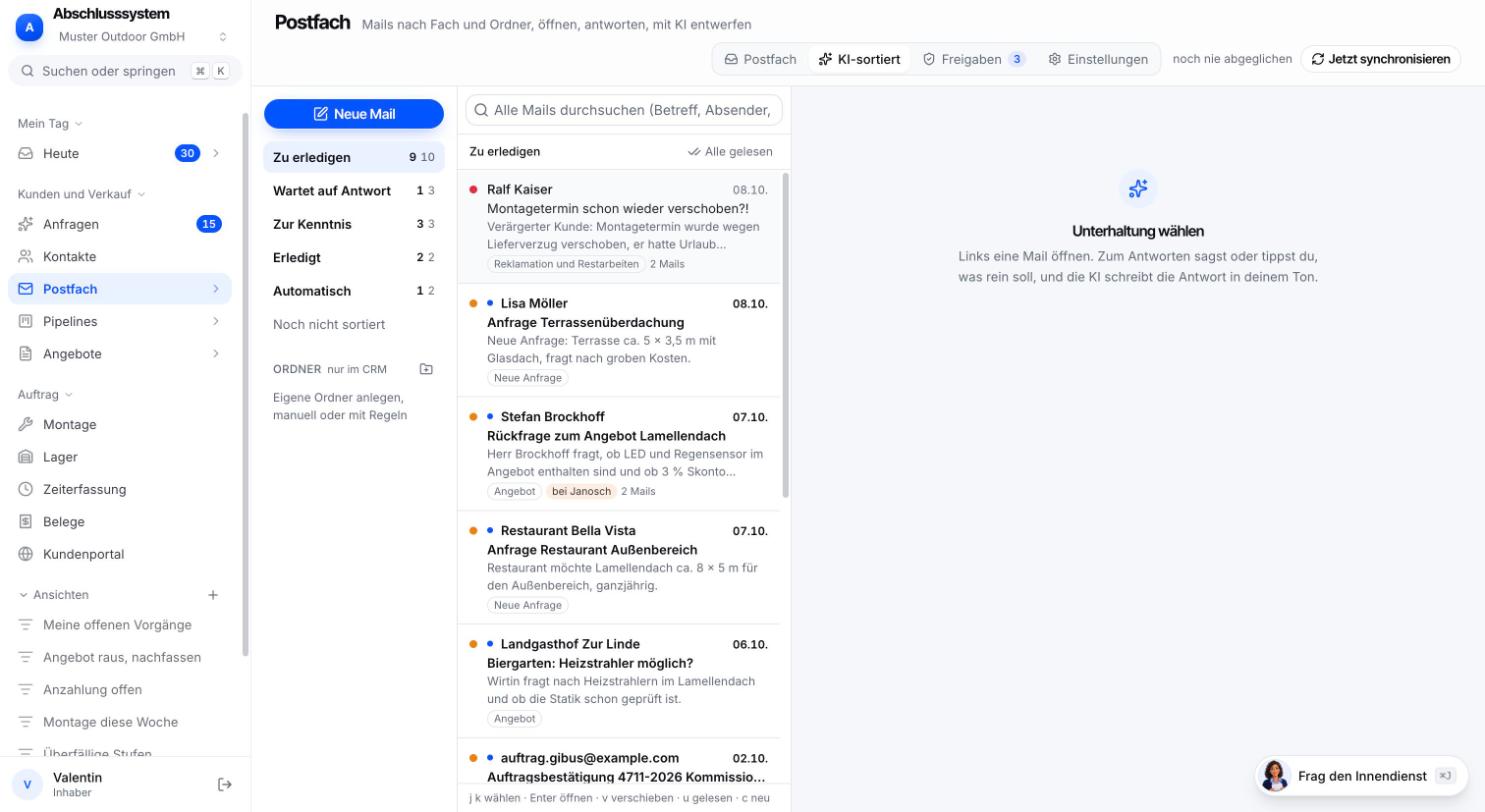
Task: Select the Pipelines board icon
Action: tap(26, 321)
